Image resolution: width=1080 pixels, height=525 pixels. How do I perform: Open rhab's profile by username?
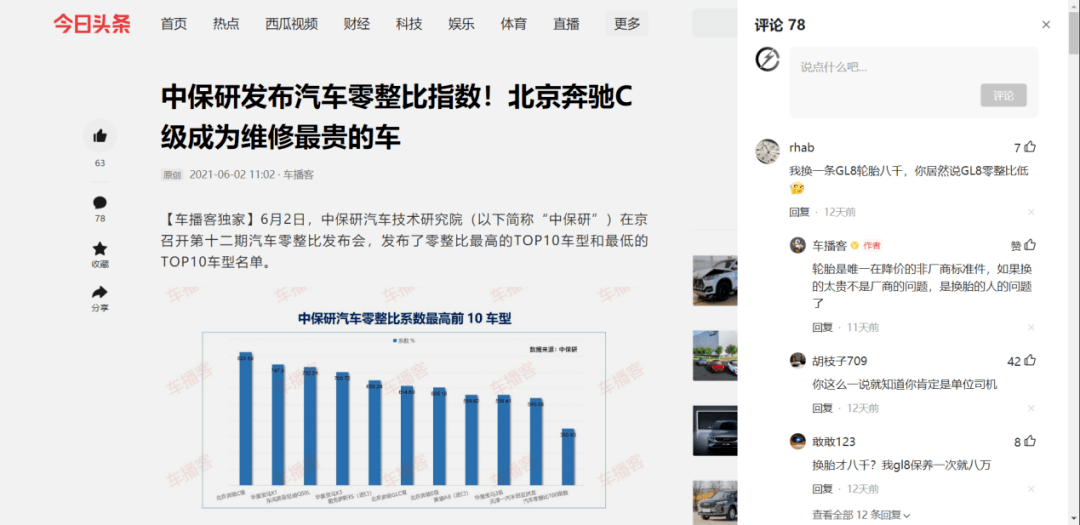pyautogui.click(x=802, y=147)
